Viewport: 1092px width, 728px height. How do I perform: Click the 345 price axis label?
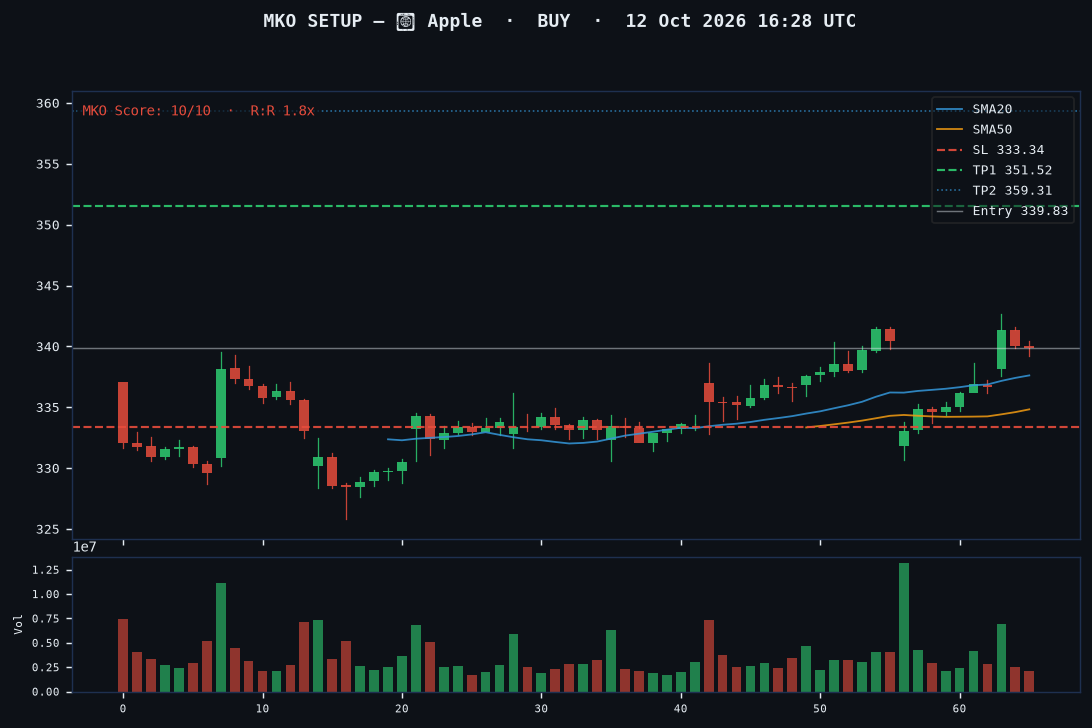coord(48,286)
